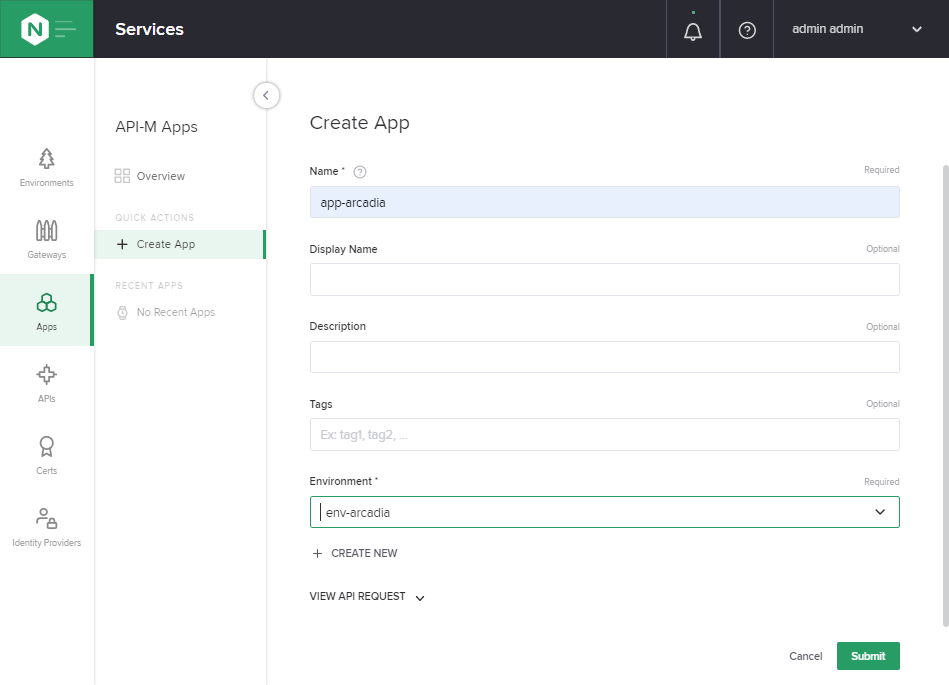Click the page vertical scrollbar
The image size is (949, 685).
(945, 395)
